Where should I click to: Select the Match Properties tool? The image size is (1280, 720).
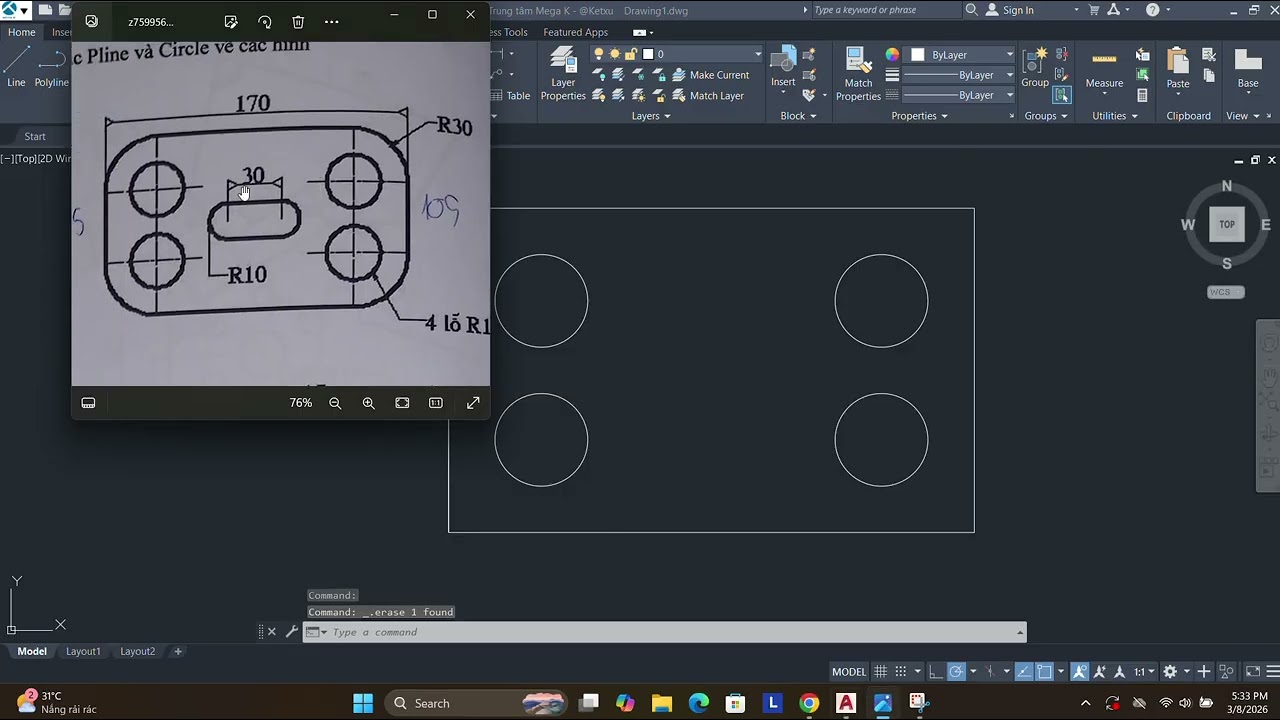coord(858,74)
